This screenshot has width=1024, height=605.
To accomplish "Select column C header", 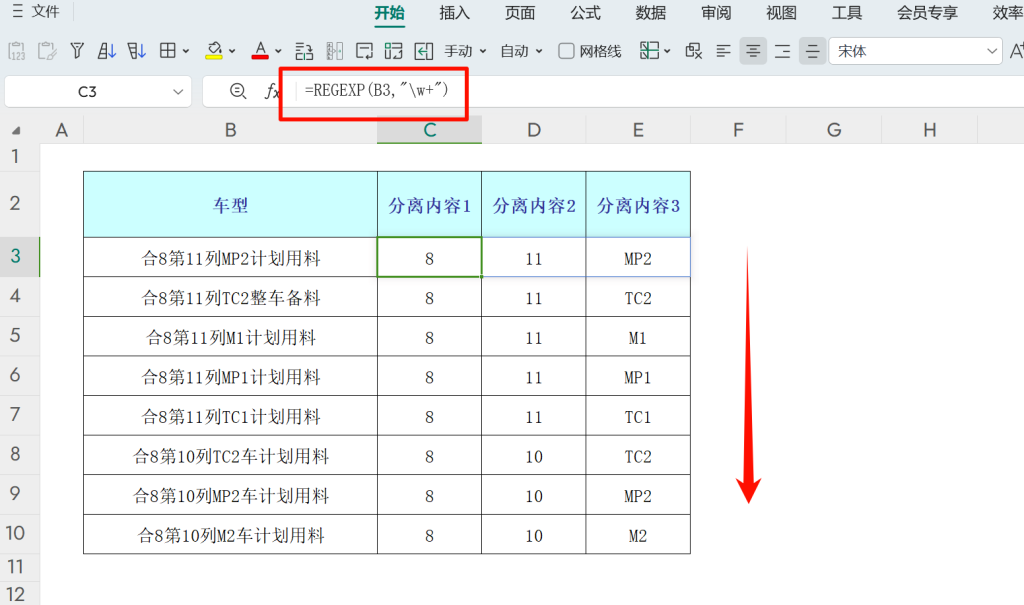I will coord(429,130).
